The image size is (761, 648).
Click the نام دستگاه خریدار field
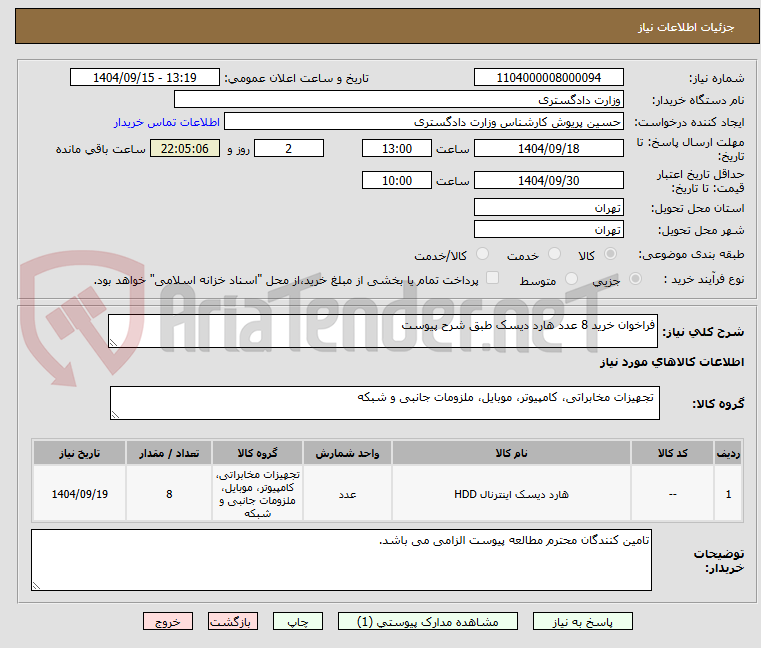click(398, 100)
